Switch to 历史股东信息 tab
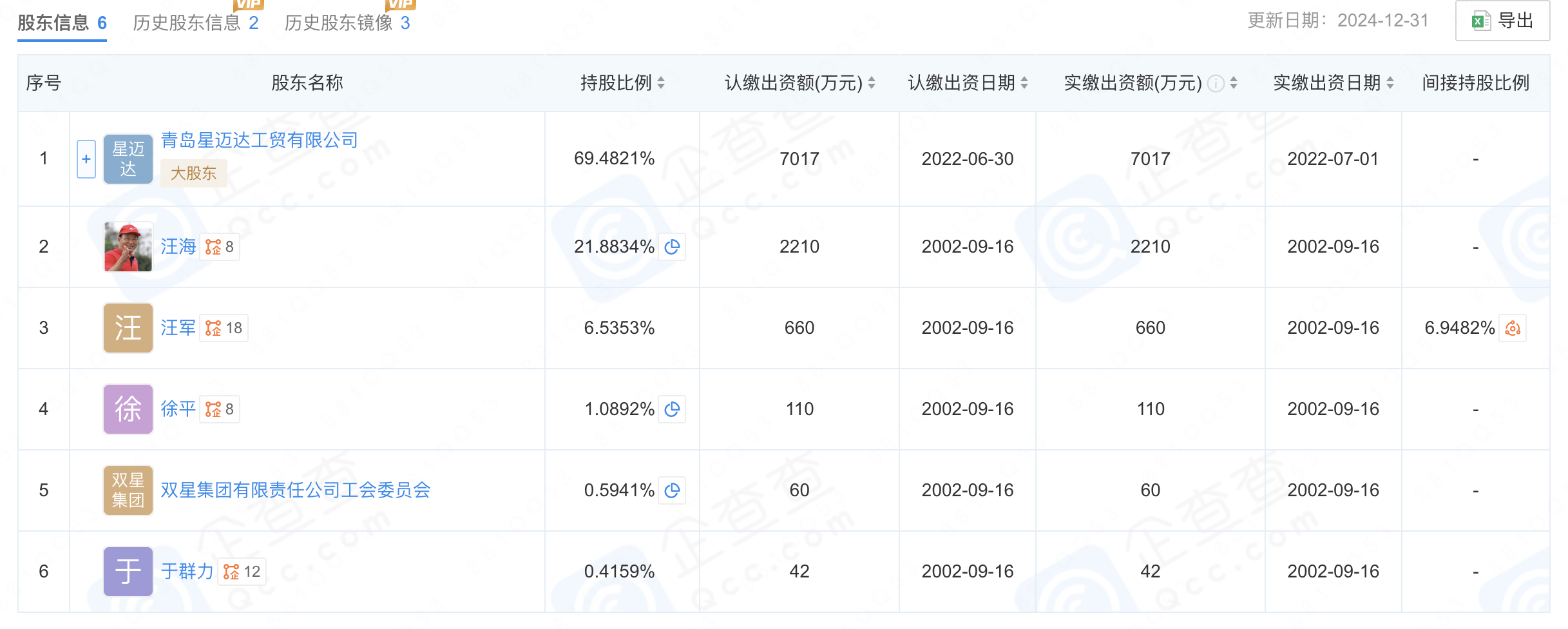 click(195, 23)
